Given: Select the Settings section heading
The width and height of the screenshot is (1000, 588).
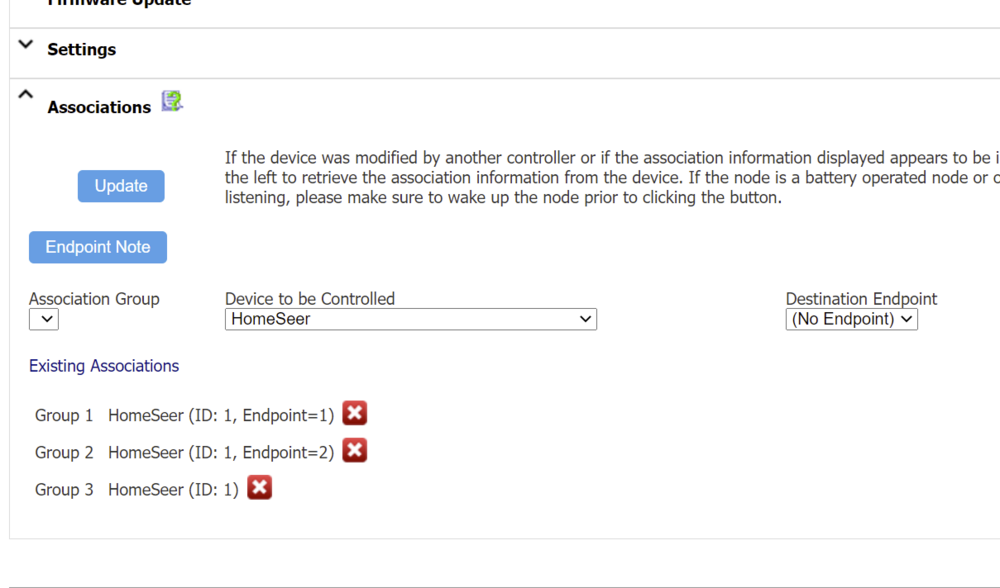Looking at the screenshot, I should point(81,49).
